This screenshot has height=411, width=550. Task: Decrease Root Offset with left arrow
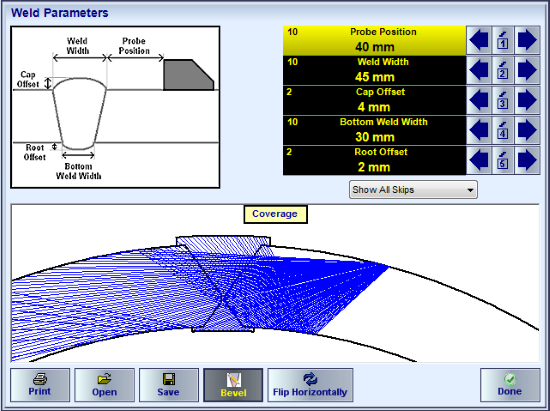pos(479,160)
